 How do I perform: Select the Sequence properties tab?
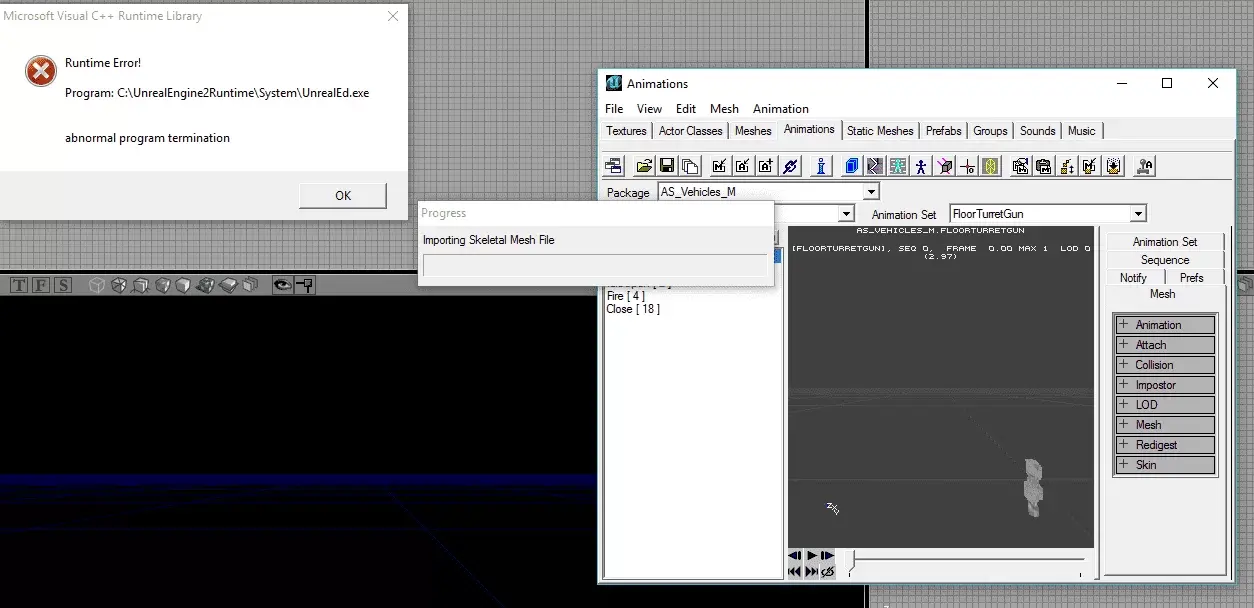pyautogui.click(x=1164, y=260)
